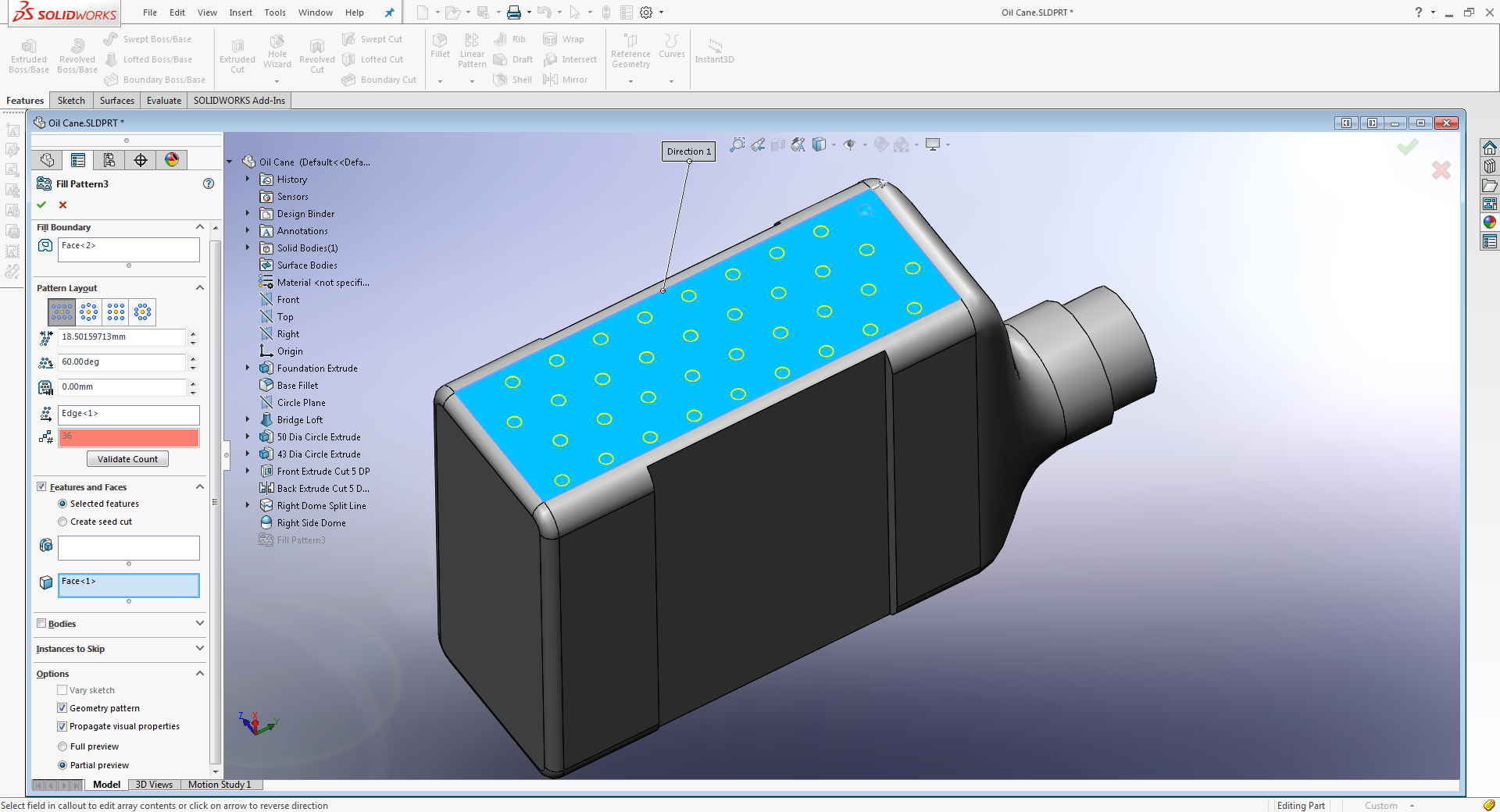Viewport: 1500px width, 812px height.
Task: Cancel Fill Pattern3 with red X
Action: (63, 205)
